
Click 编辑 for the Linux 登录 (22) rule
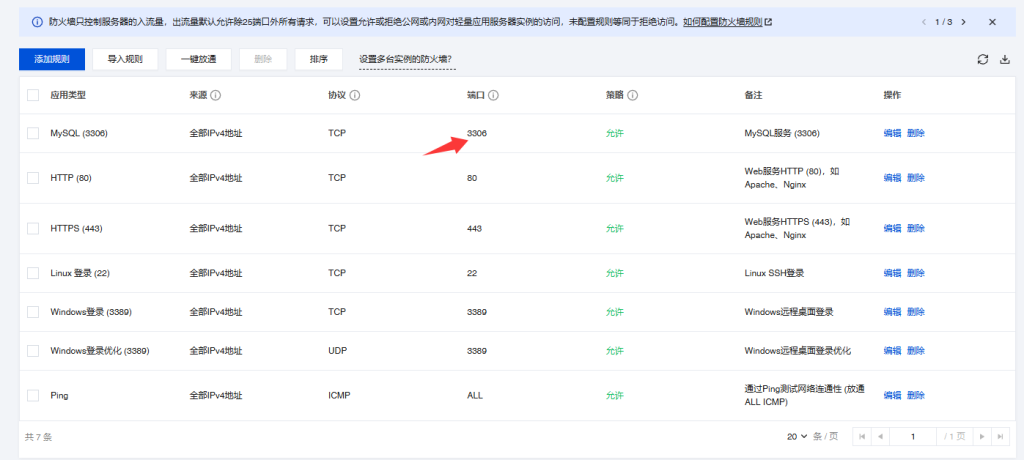point(892,273)
